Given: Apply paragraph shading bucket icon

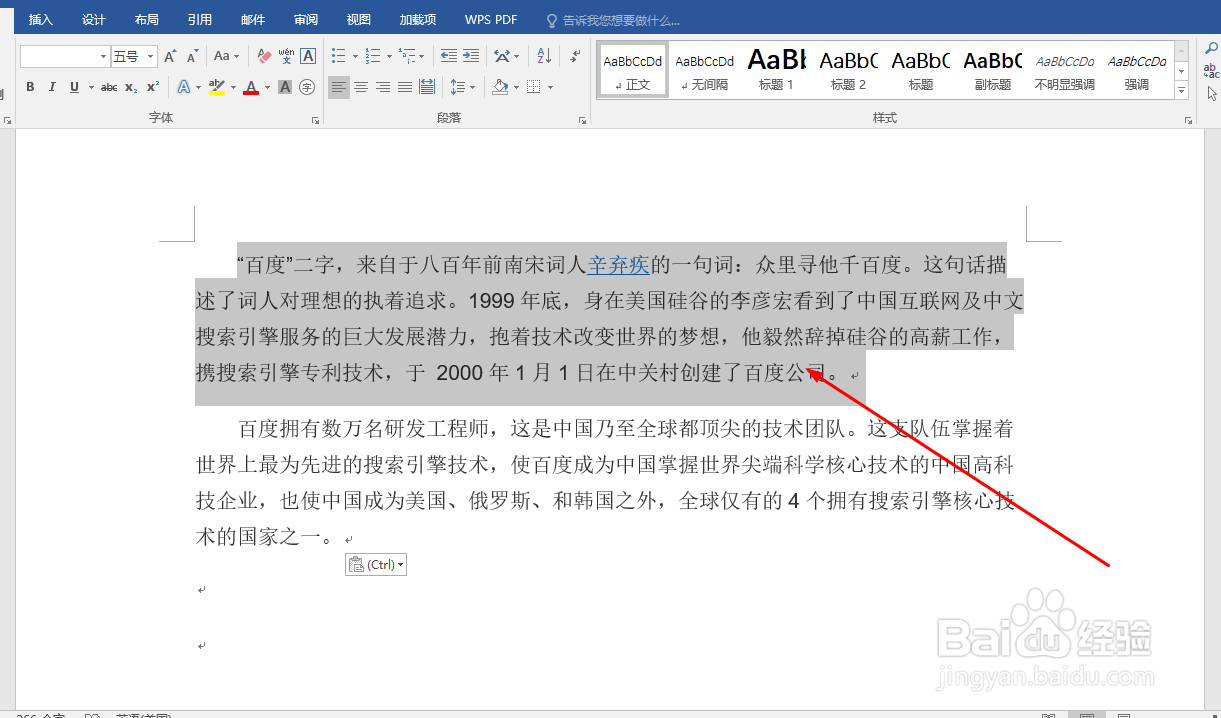Looking at the screenshot, I should [x=500, y=88].
